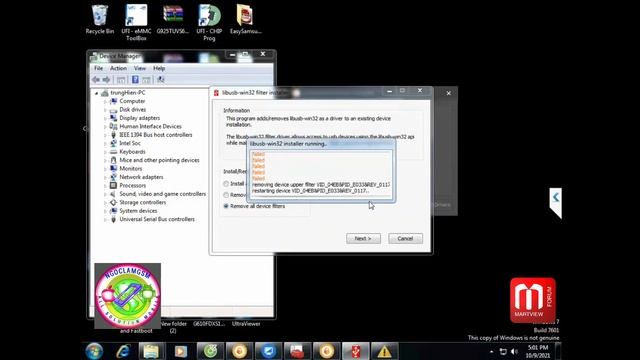
Task: Select the Intel Soc category icon
Action: tap(113, 143)
